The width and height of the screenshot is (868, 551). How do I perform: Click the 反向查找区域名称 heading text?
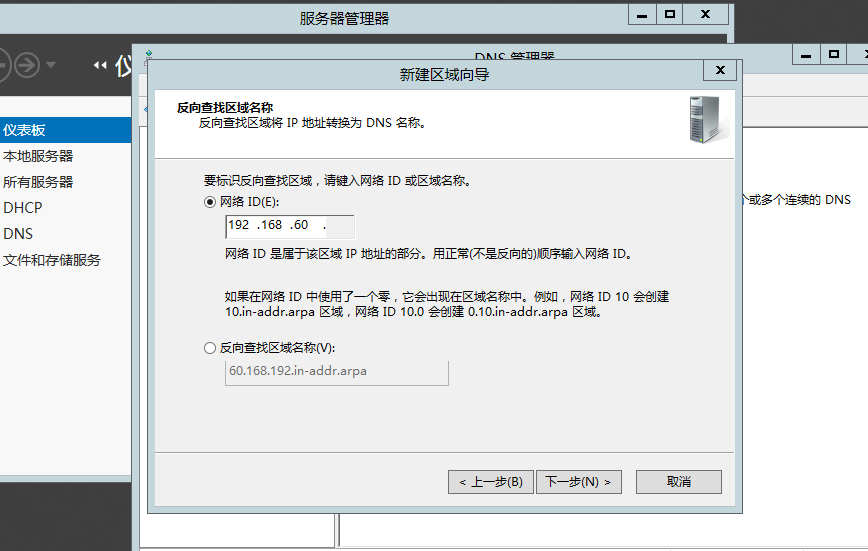point(225,107)
